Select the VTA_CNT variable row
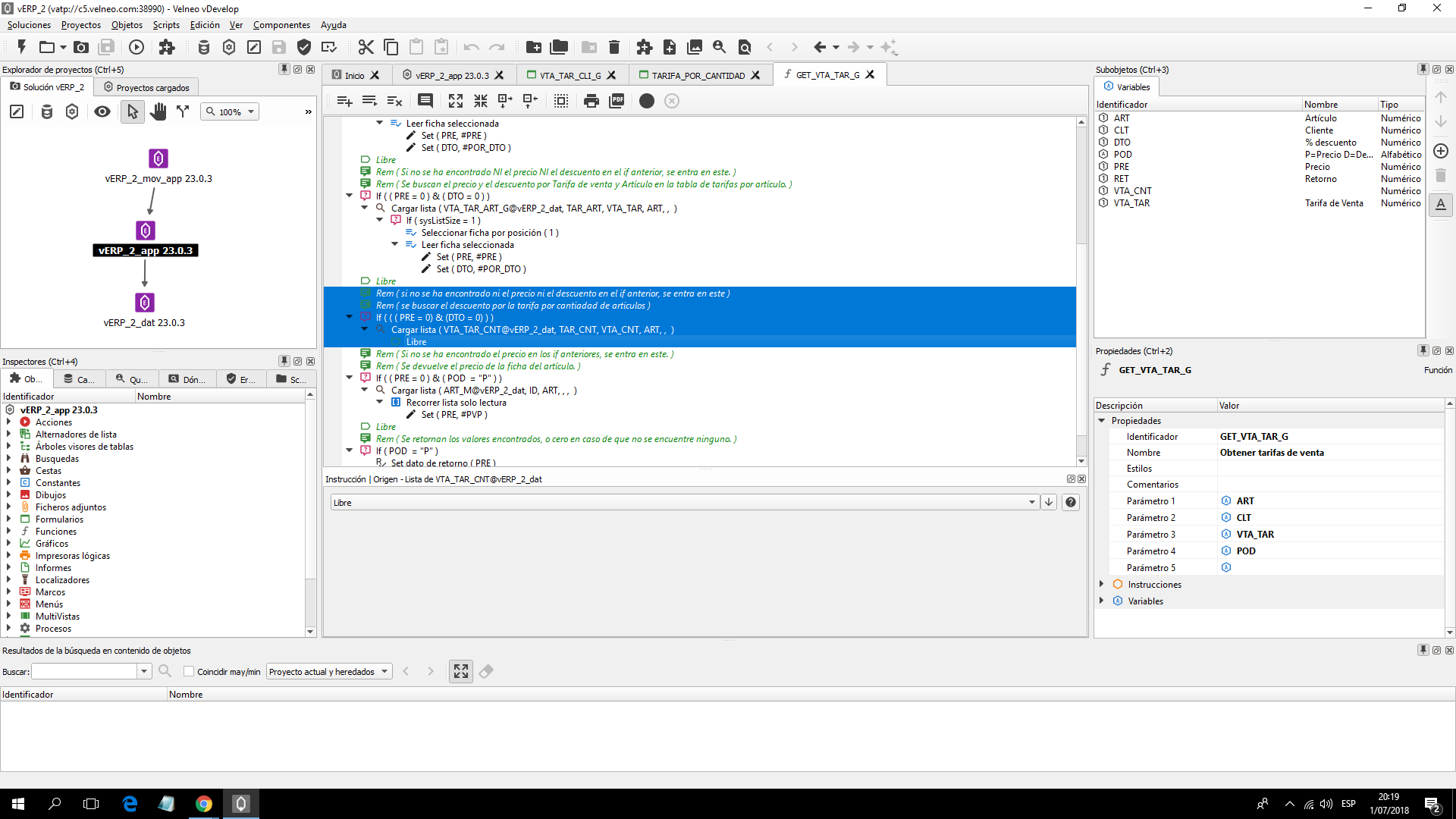1456x819 pixels. click(1259, 191)
